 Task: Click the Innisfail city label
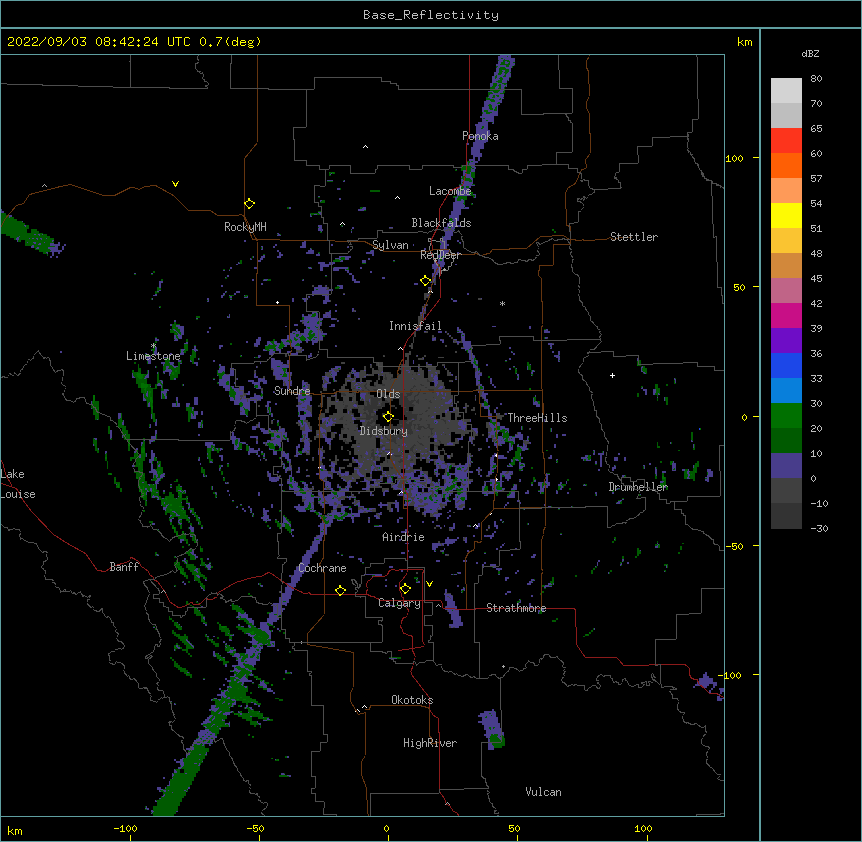pos(415,326)
